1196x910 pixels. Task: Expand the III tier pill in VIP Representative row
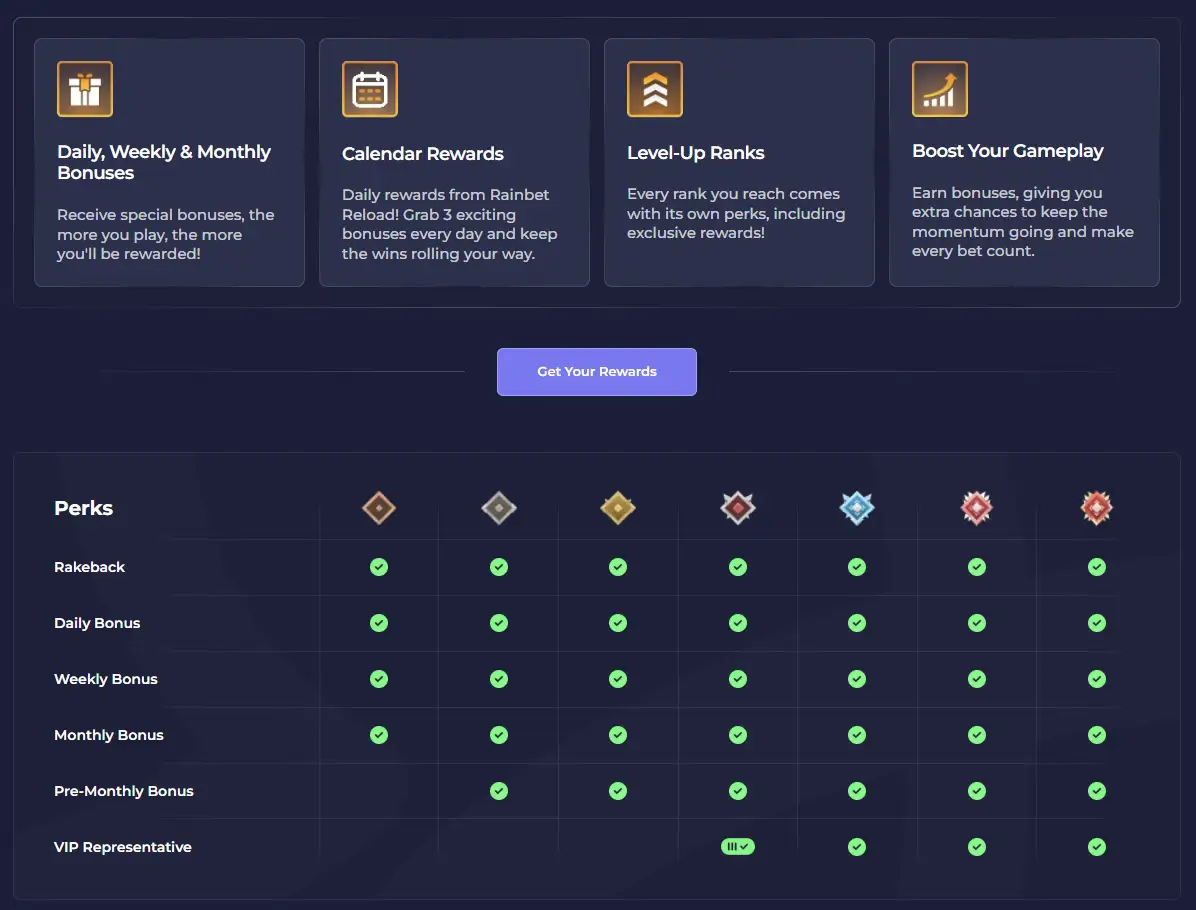[737, 846]
